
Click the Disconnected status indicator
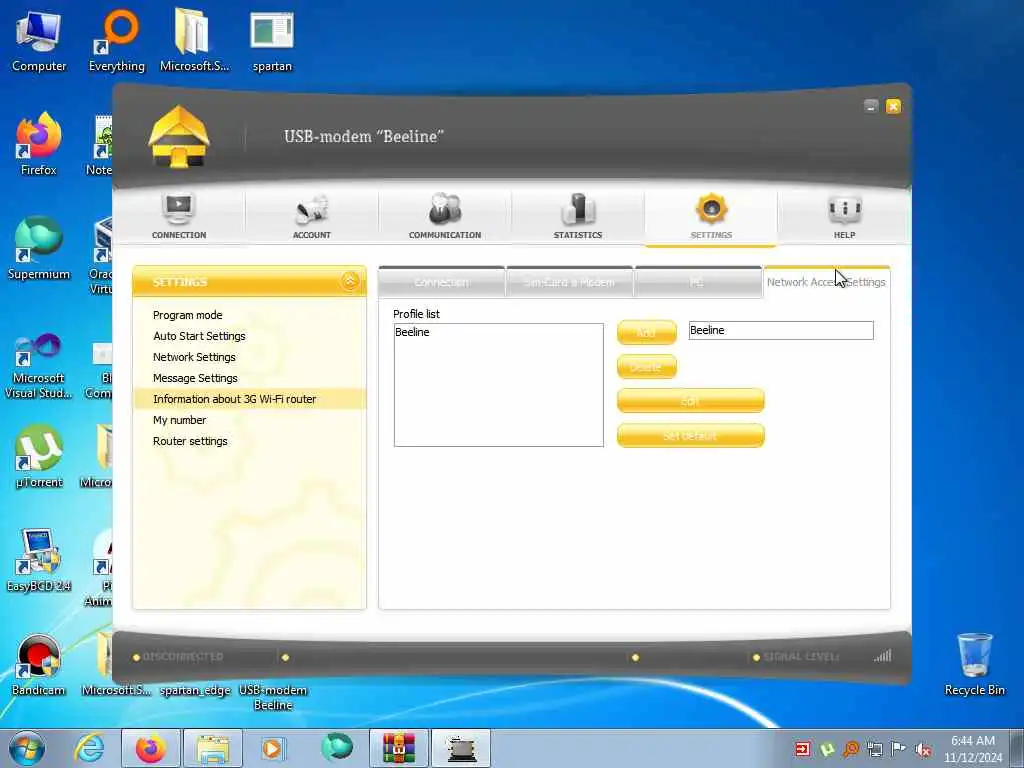click(x=178, y=656)
